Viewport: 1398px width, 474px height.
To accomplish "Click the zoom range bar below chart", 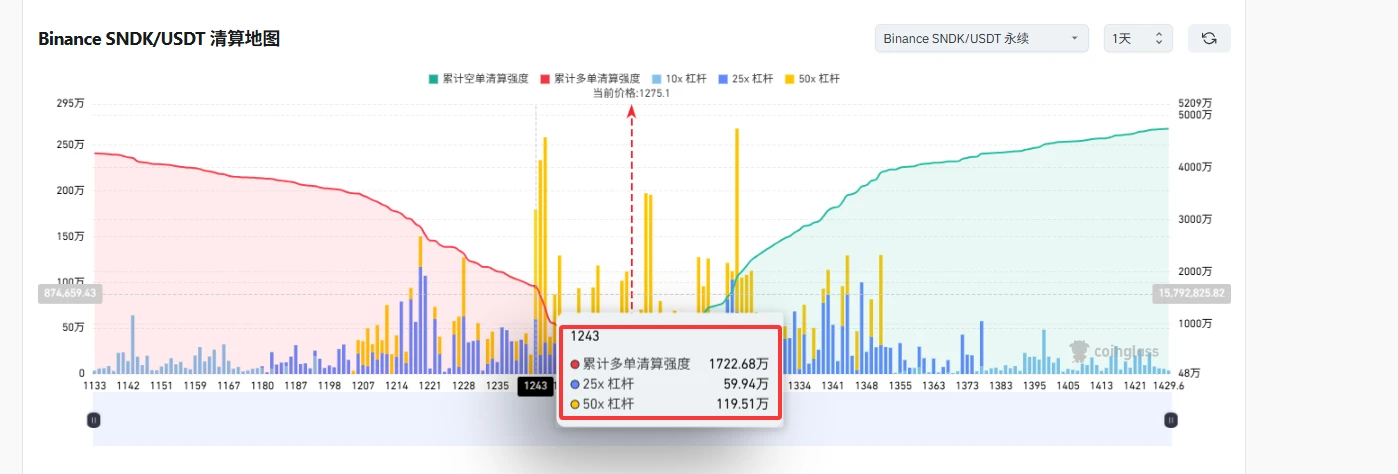I will pos(632,421).
